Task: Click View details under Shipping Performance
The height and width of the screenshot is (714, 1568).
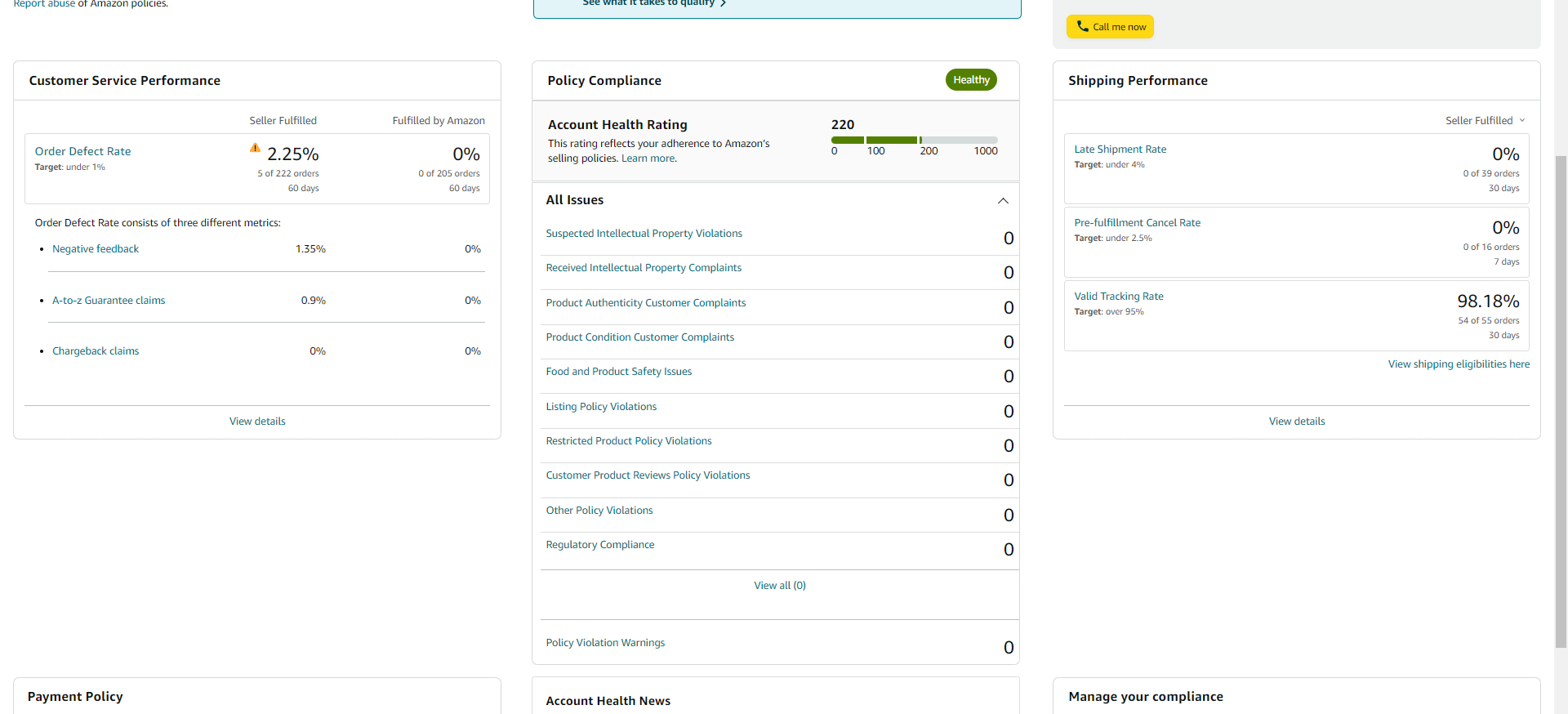Action: click(1297, 422)
